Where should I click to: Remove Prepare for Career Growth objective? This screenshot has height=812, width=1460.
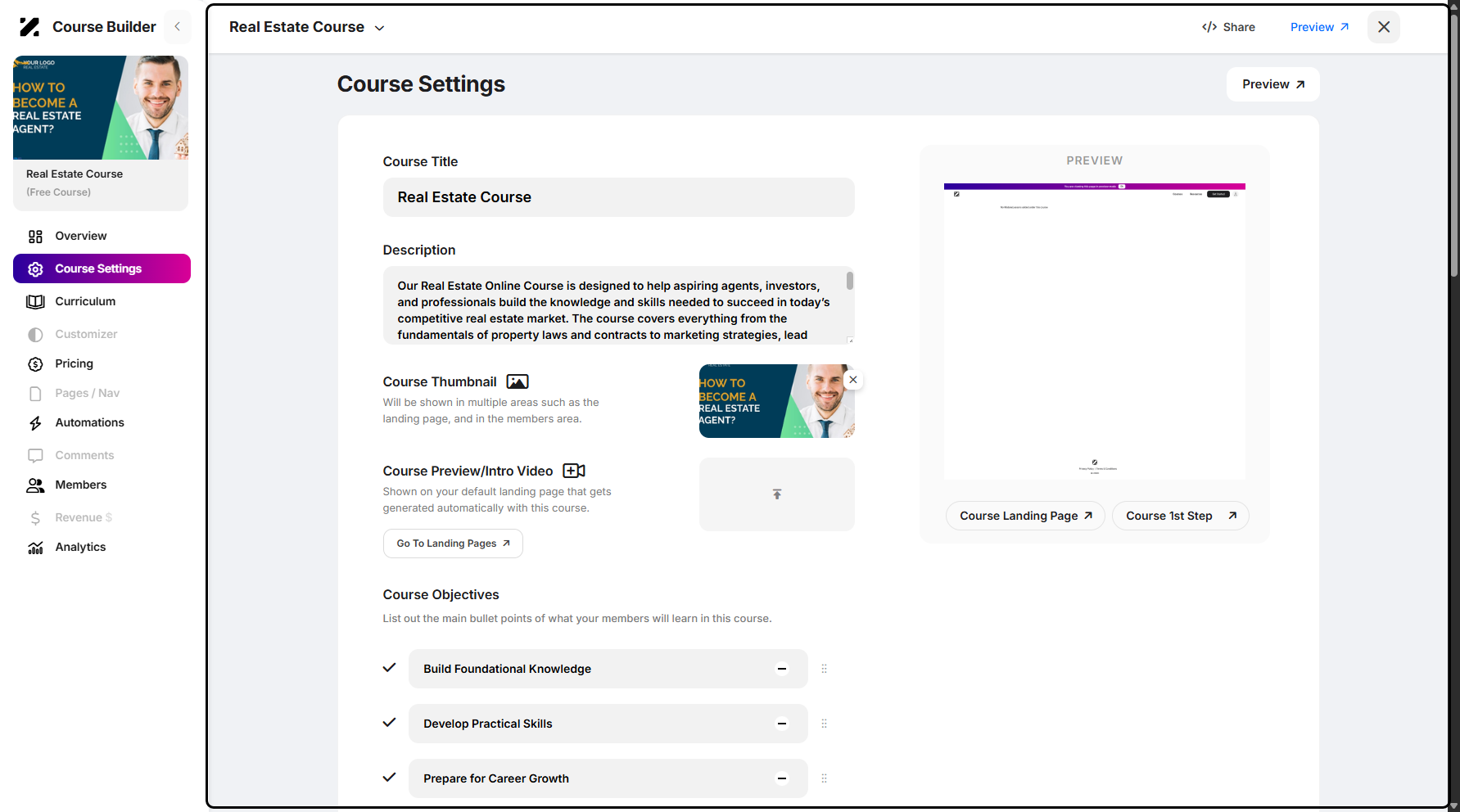[782, 778]
